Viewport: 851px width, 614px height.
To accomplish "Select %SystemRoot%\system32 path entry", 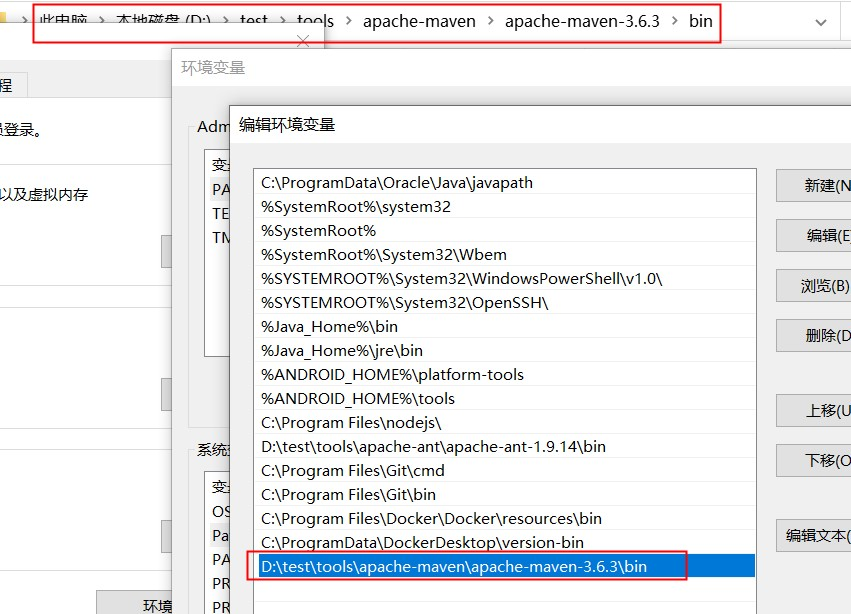I will point(505,206).
